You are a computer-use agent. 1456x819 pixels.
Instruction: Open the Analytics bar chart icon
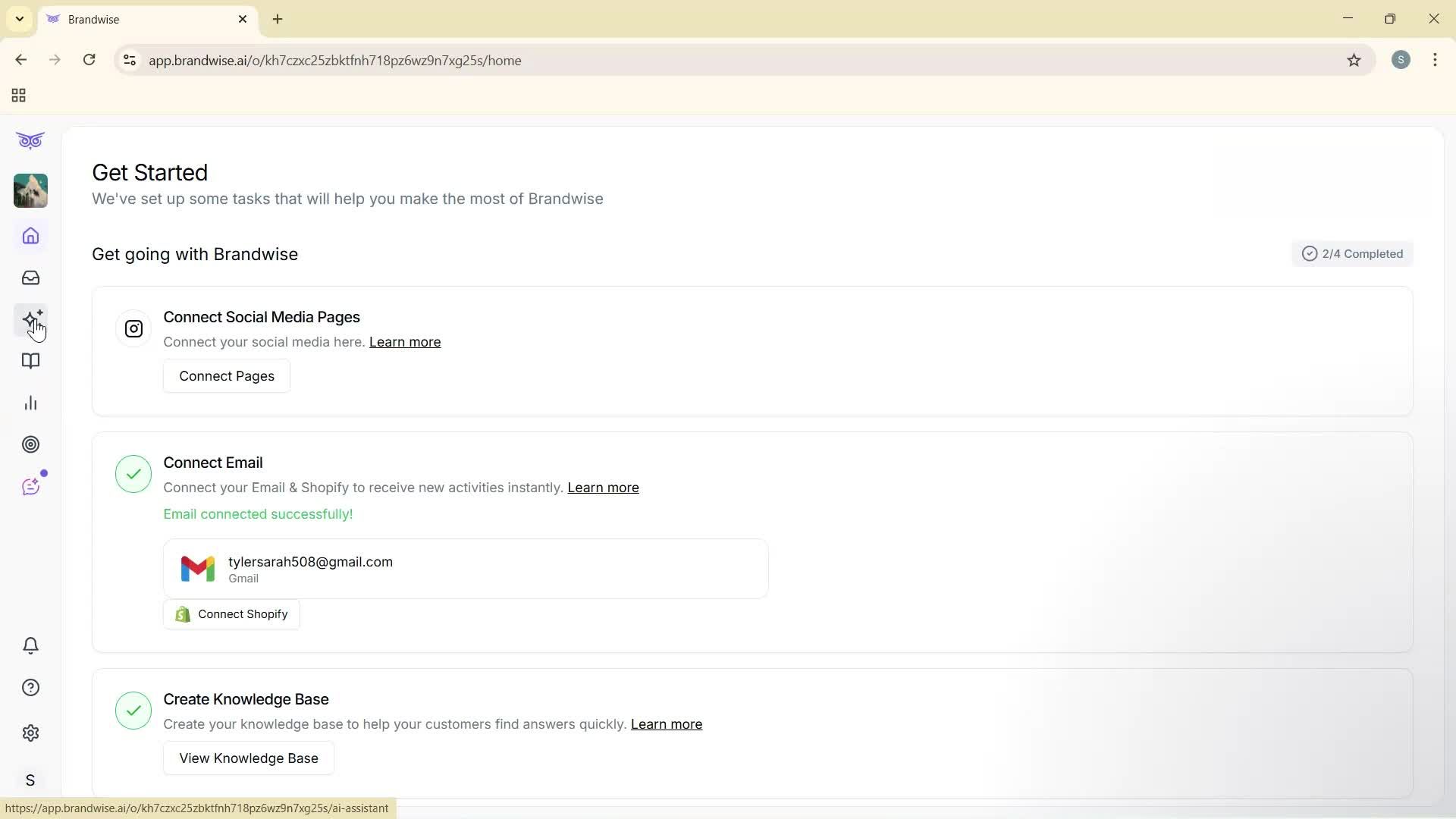(30, 403)
